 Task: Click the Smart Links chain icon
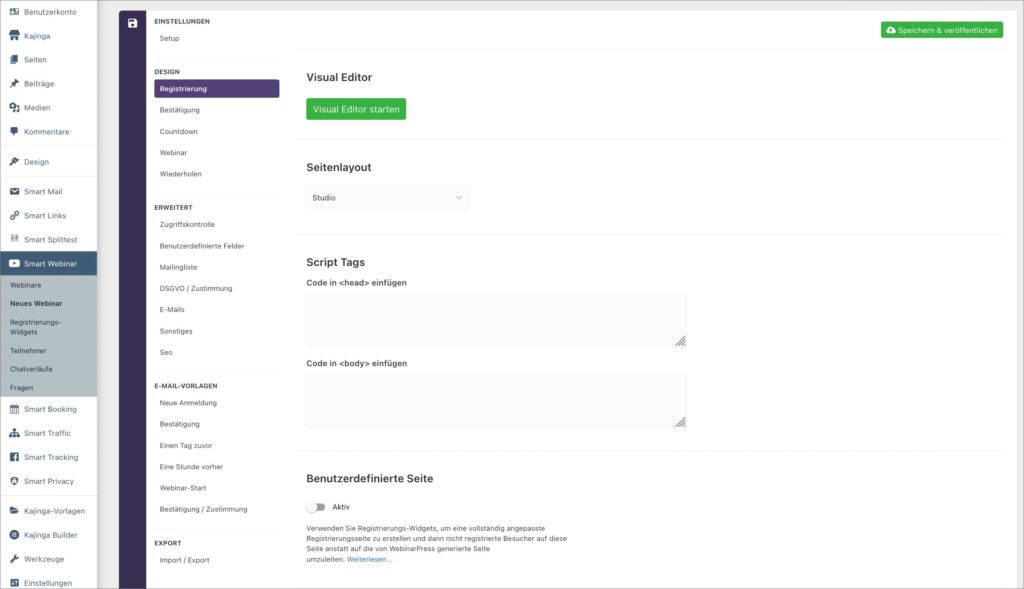[x=14, y=215]
